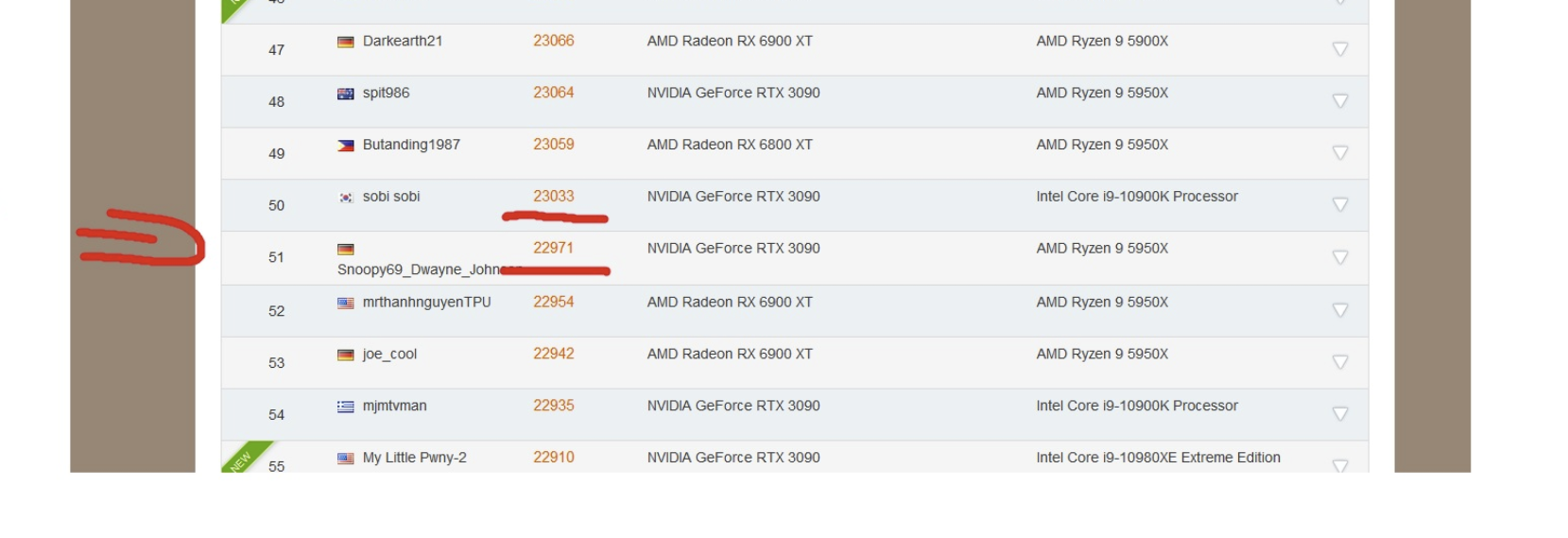Expand details for joe_cool row
The image size is (1568, 538).
[x=1339, y=362]
